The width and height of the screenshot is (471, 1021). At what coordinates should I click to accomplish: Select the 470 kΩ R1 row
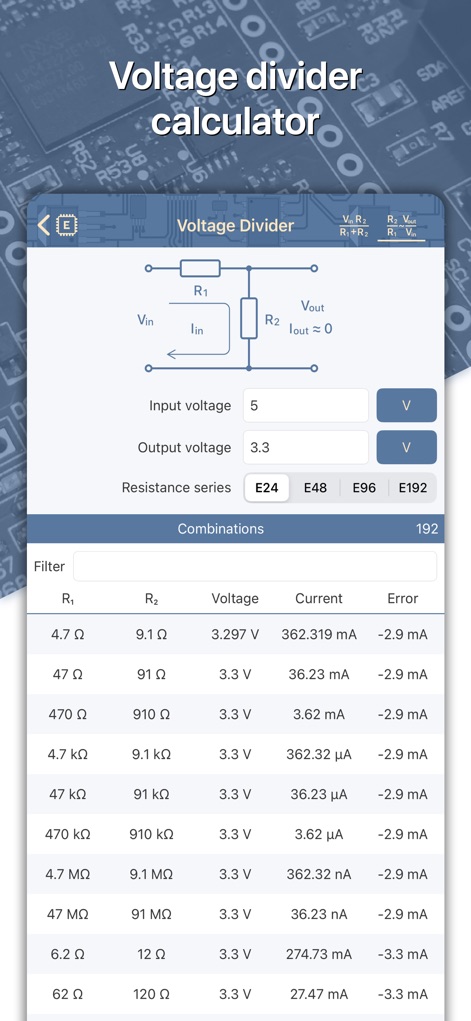(x=235, y=834)
